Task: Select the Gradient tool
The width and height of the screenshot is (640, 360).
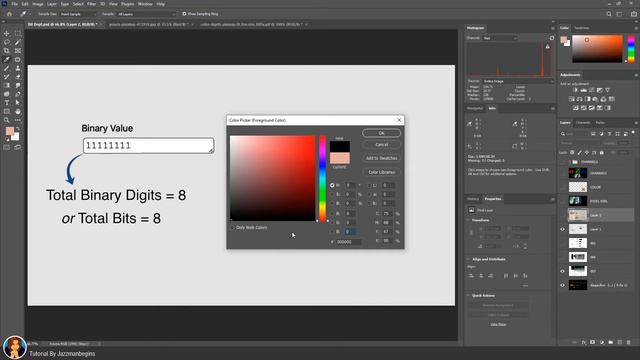Action: coord(7,85)
